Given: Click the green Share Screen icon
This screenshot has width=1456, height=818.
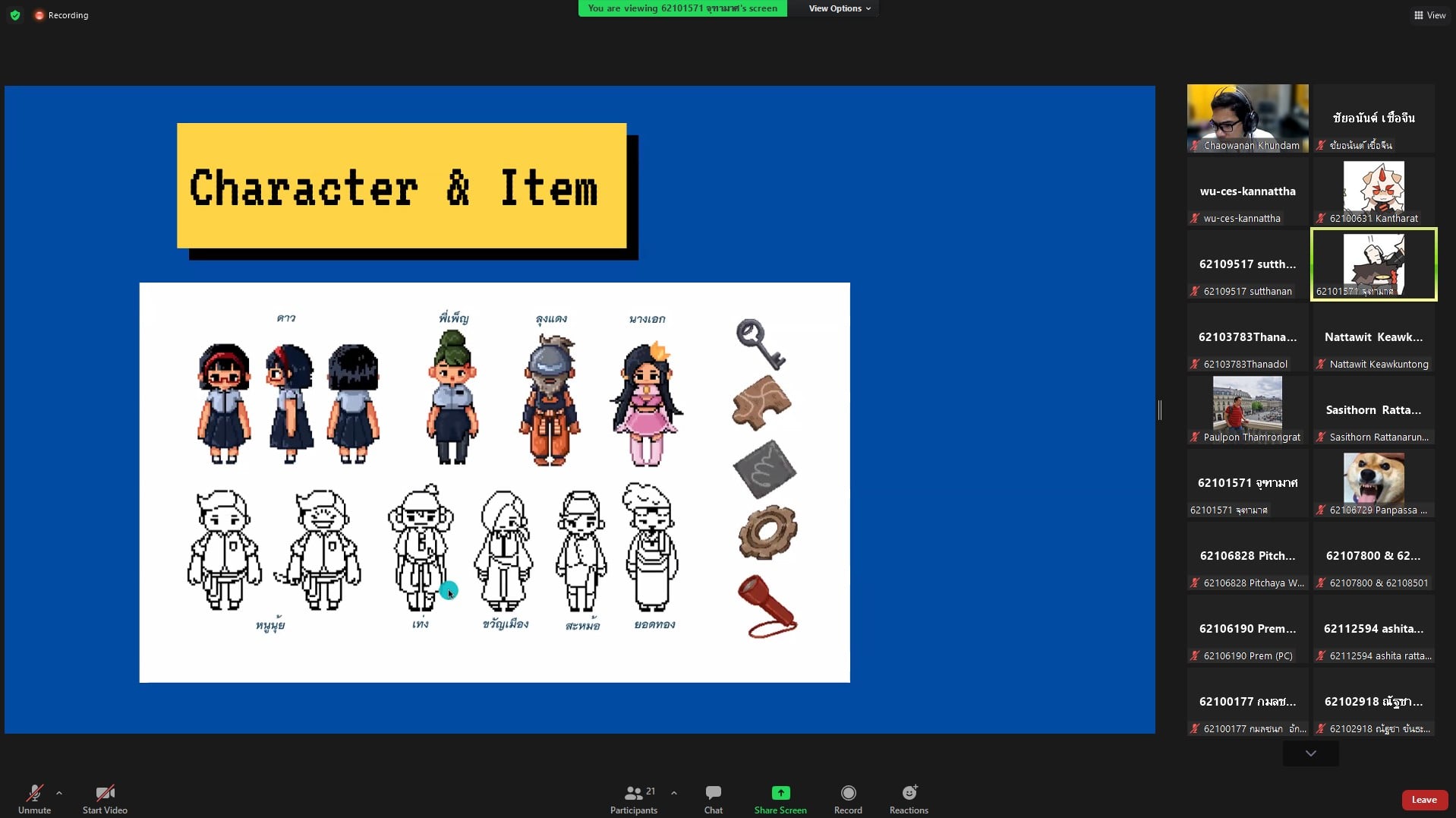Looking at the screenshot, I should coord(780,793).
